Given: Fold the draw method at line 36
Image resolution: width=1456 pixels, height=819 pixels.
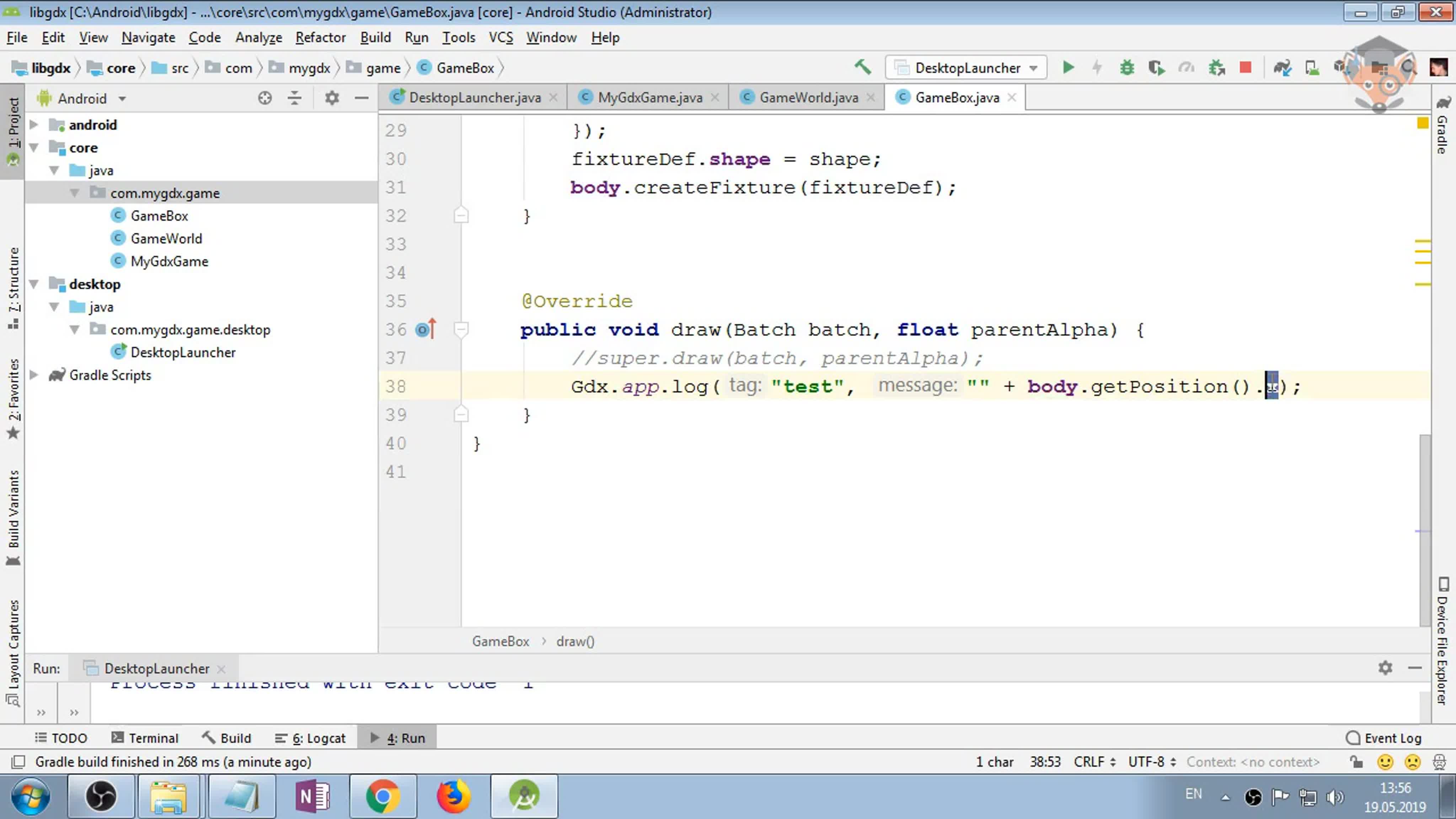Looking at the screenshot, I should [x=461, y=330].
